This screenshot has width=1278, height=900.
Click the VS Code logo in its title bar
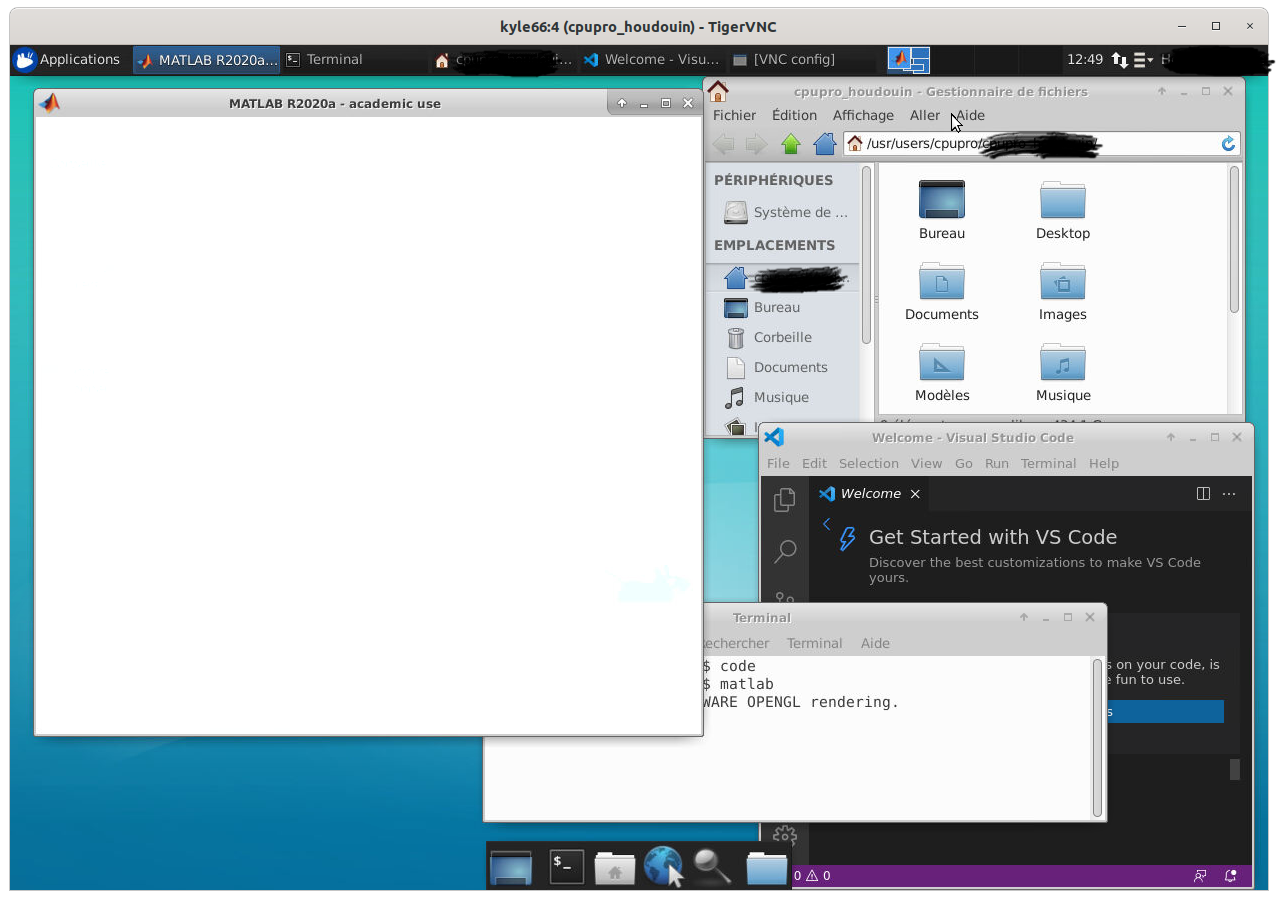tap(774, 437)
